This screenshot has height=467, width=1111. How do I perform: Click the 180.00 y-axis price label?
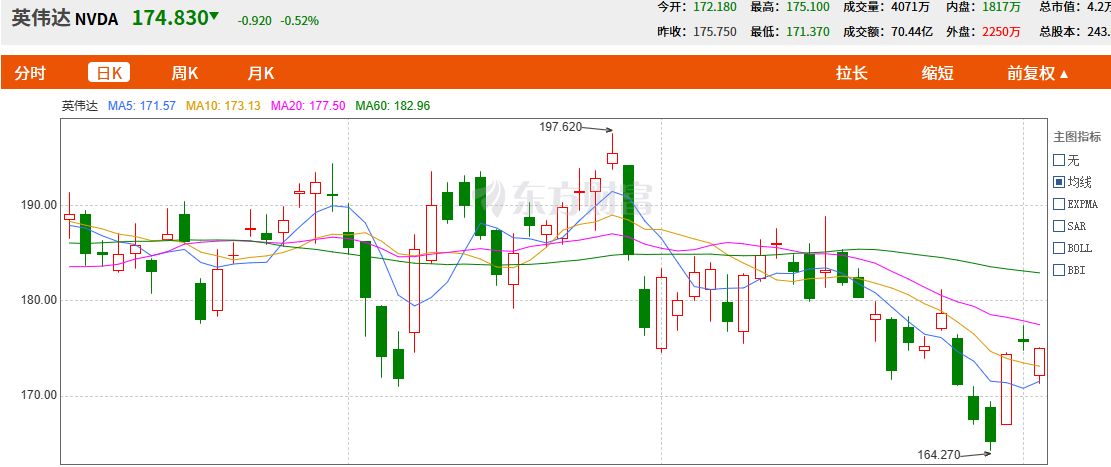click(41, 300)
